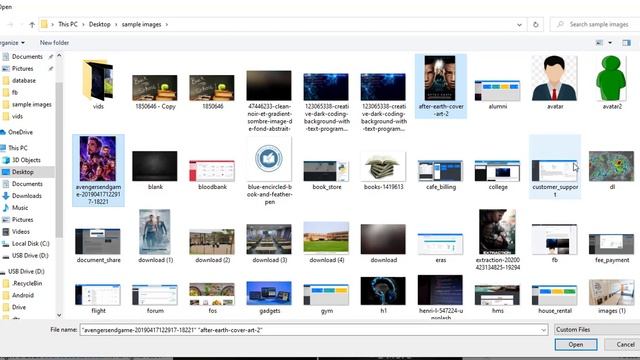Select the avengersendgame poster image
Image resolution: width=640 pixels, height=360 pixels.
point(98,170)
